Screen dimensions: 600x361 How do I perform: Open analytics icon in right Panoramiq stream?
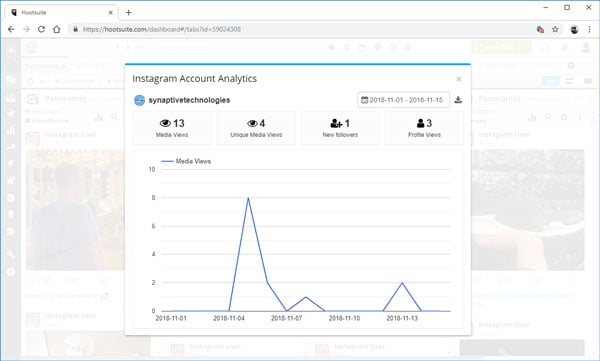532,118
